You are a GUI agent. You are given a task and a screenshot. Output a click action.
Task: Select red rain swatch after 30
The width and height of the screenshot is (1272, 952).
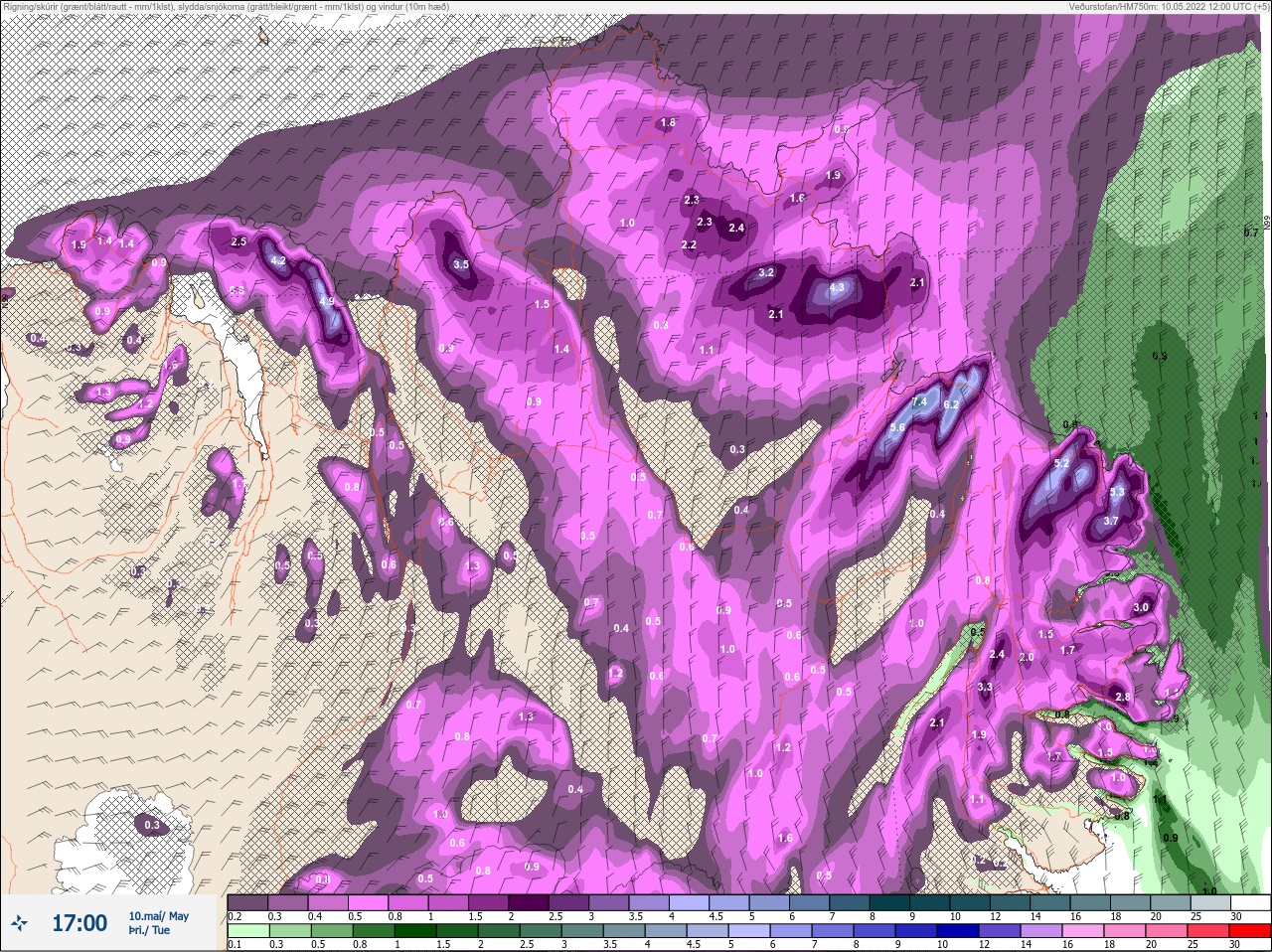click(x=1252, y=931)
